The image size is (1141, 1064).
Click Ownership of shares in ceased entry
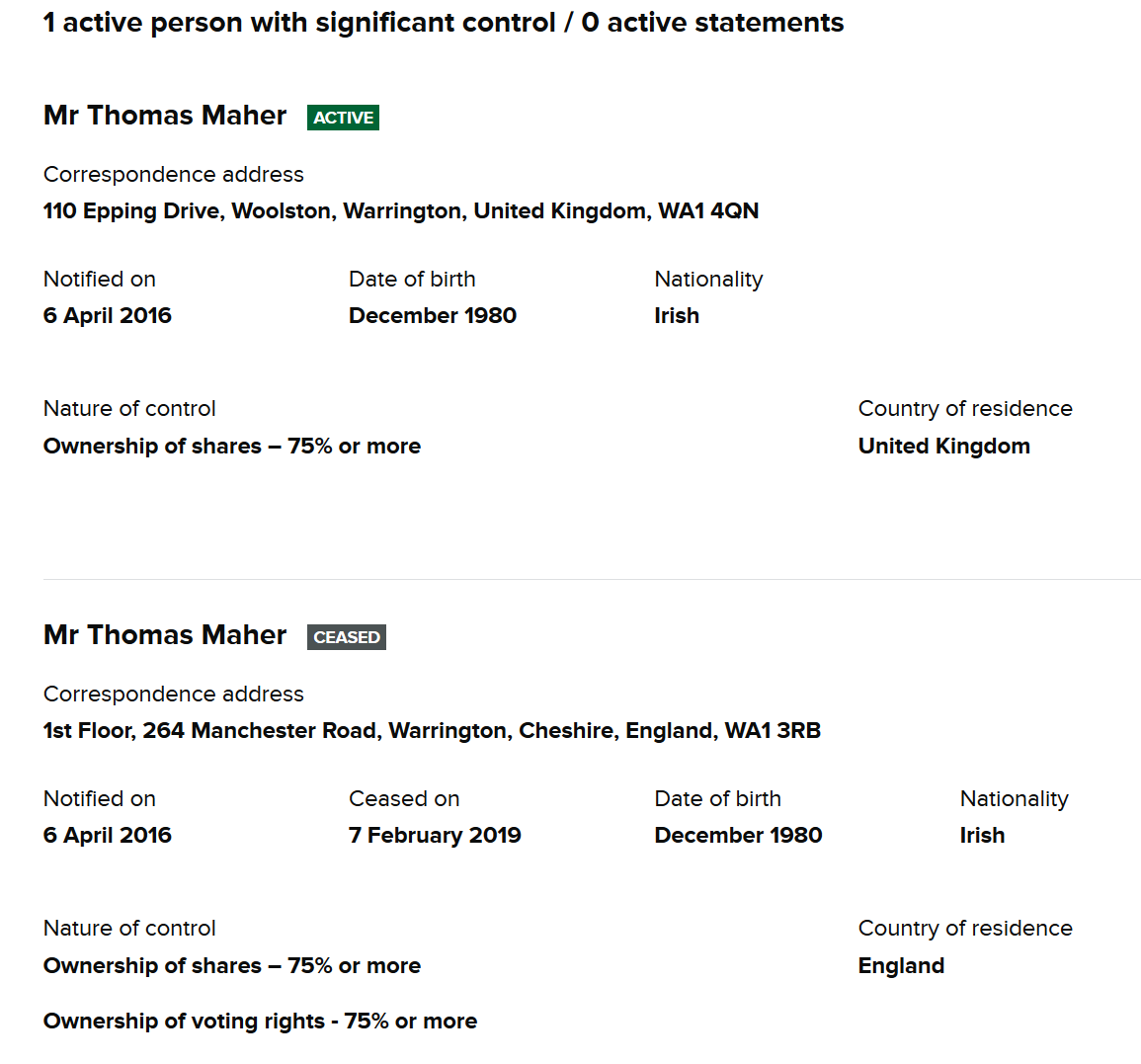pos(231,966)
